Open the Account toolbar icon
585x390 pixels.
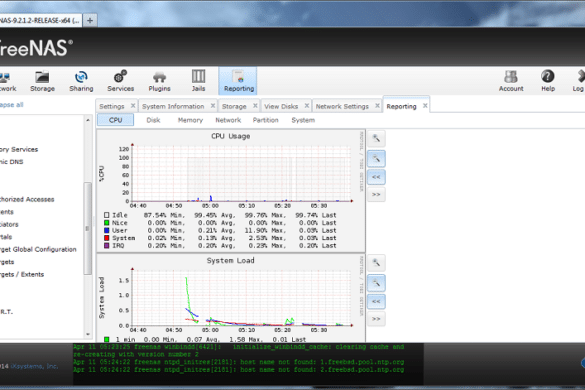point(511,81)
